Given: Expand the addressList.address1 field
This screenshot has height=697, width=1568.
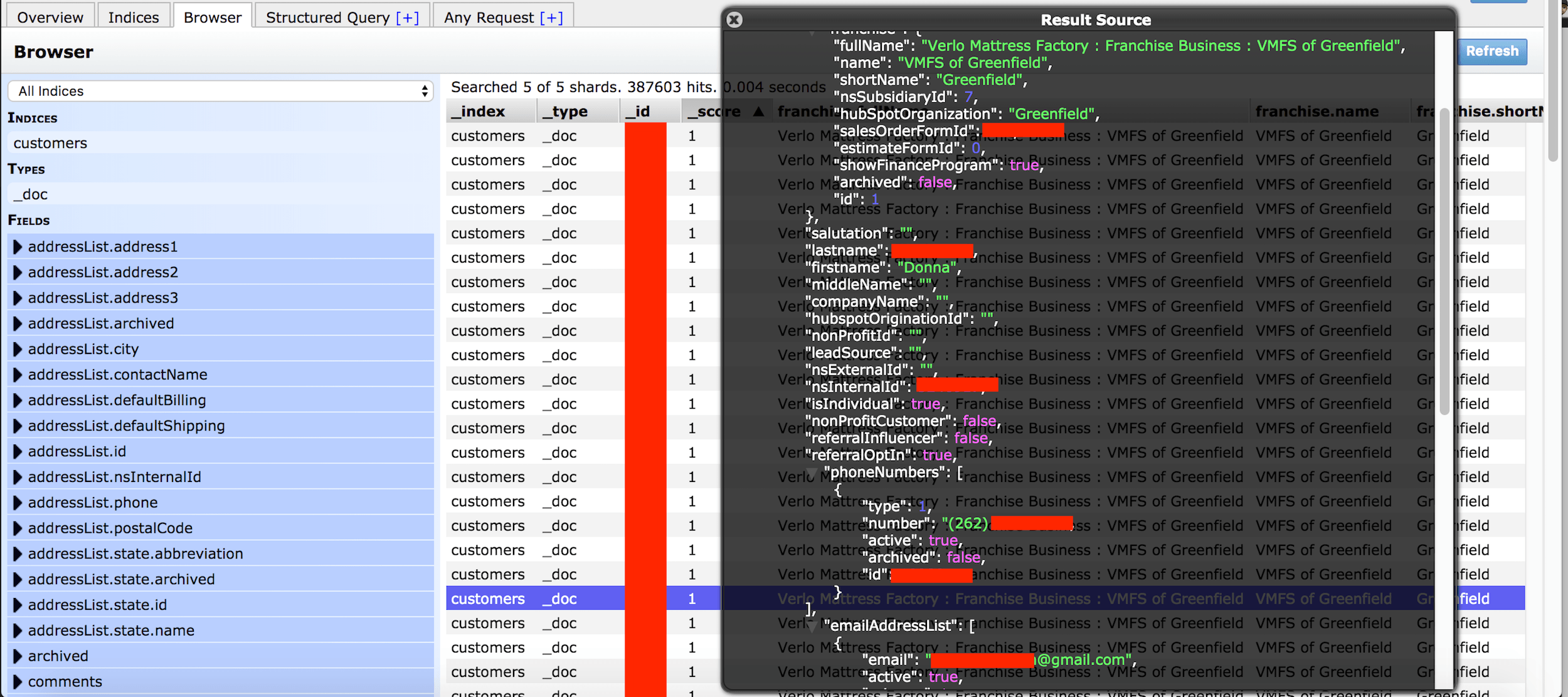Looking at the screenshot, I should [x=18, y=247].
